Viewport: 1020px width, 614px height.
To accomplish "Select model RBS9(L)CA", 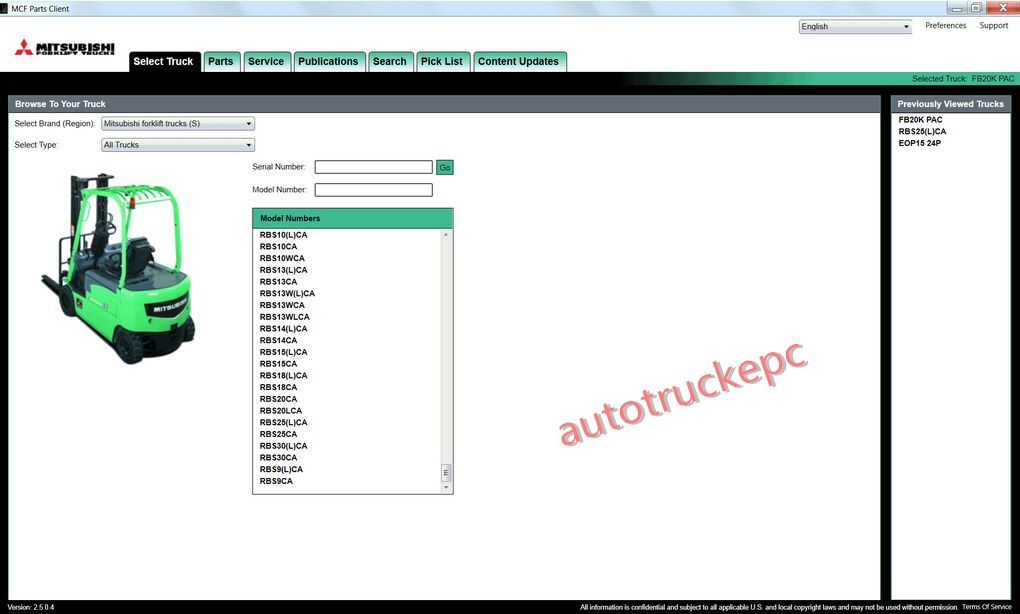I will click(x=281, y=469).
